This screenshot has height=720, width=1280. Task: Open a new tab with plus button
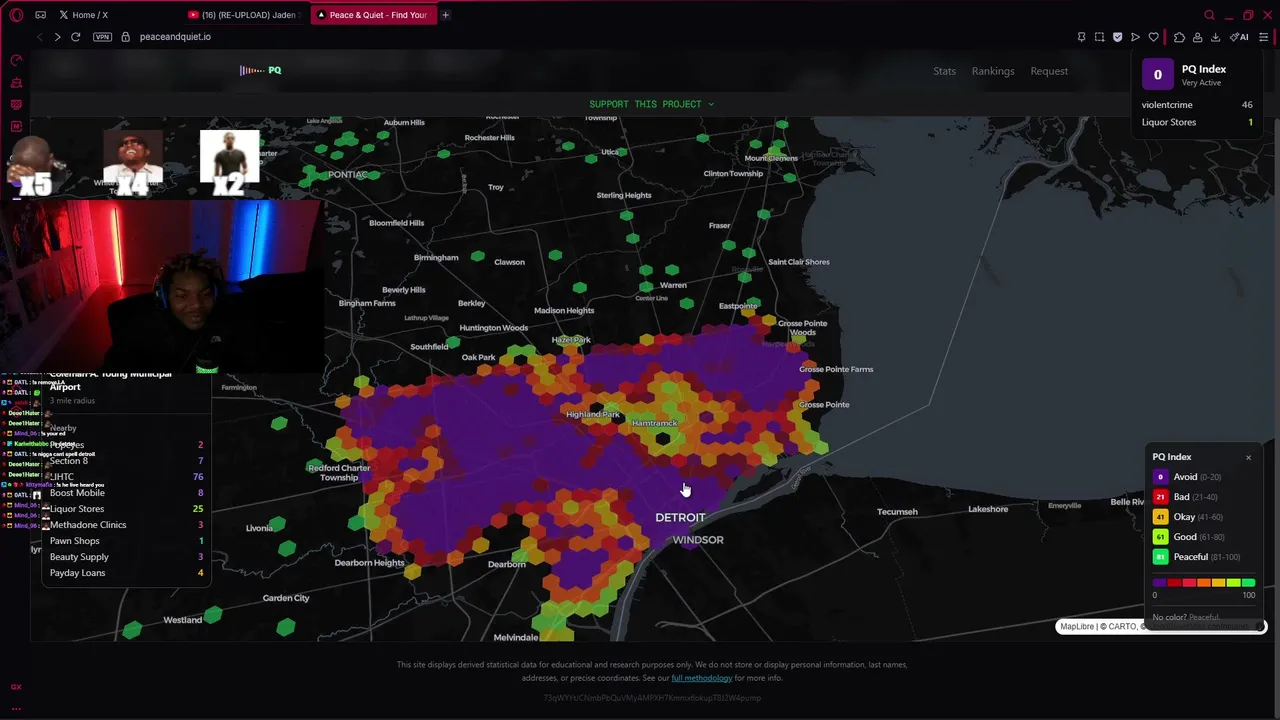click(445, 15)
